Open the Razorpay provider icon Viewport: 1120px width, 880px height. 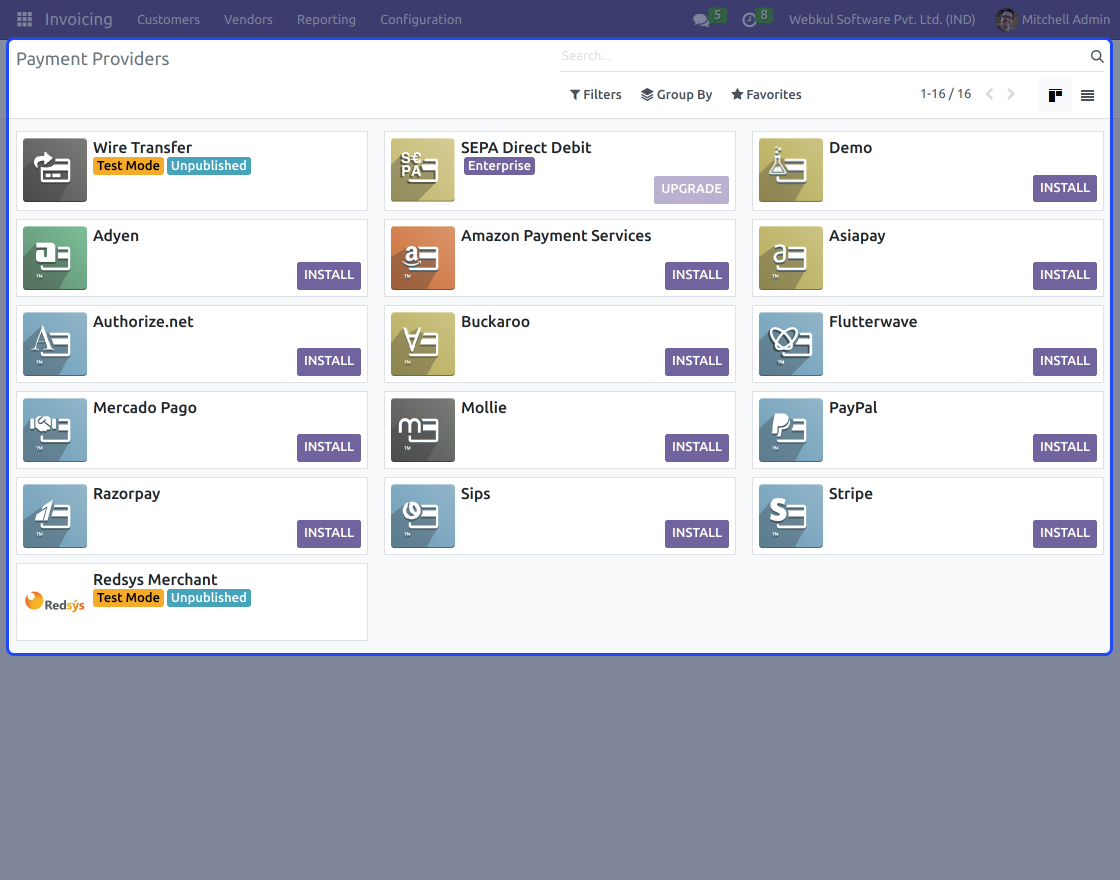(x=55, y=516)
